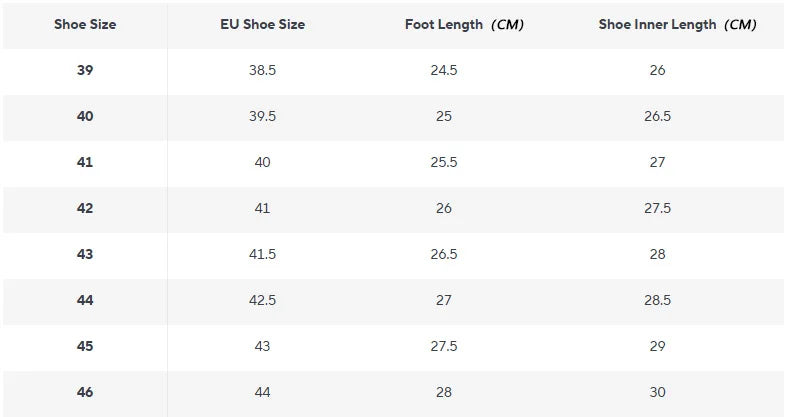Image resolution: width=790 pixels, height=417 pixels.
Task: Select shoe size 43 row label
Action: click(85, 254)
